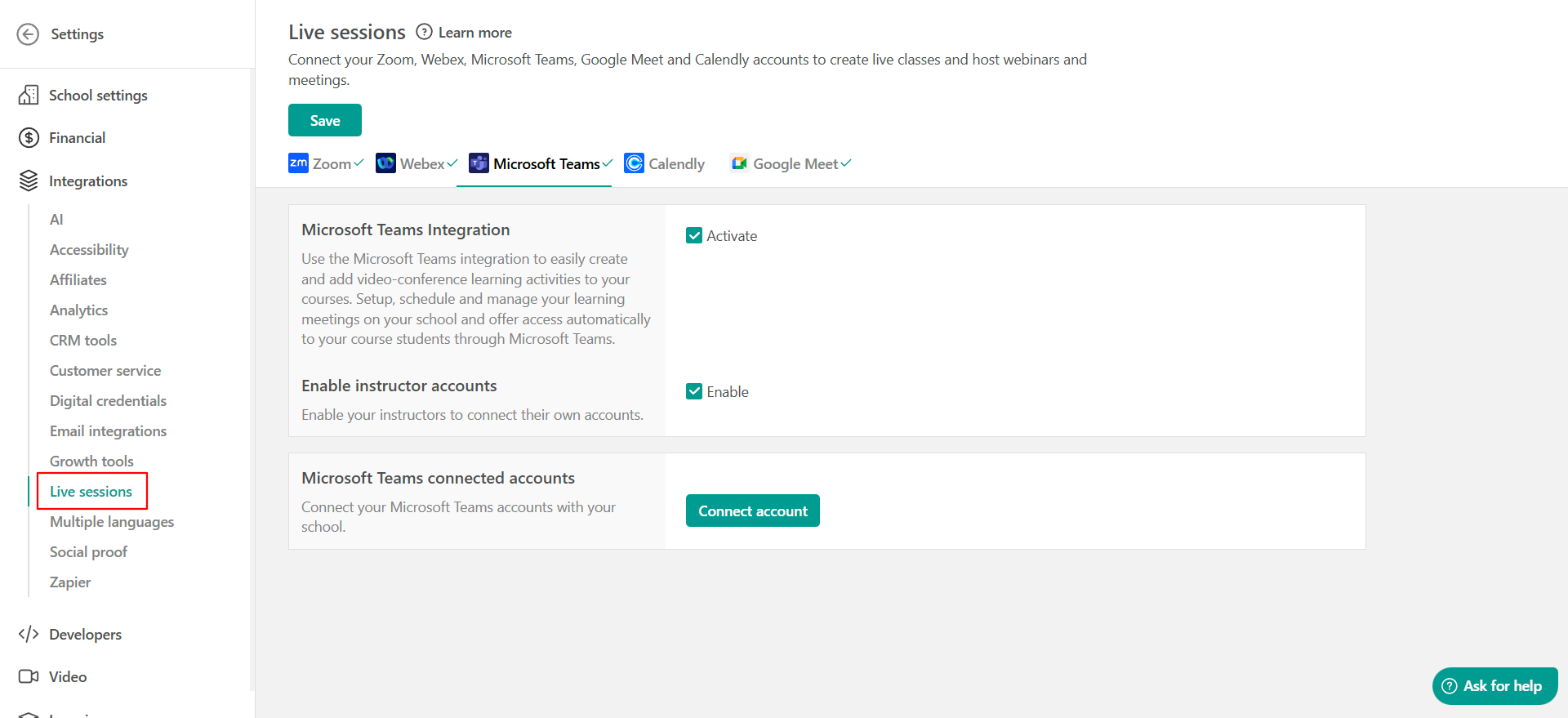Open Digital credentials integrations
Screen dimensions: 1568x718
coord(108,401)
